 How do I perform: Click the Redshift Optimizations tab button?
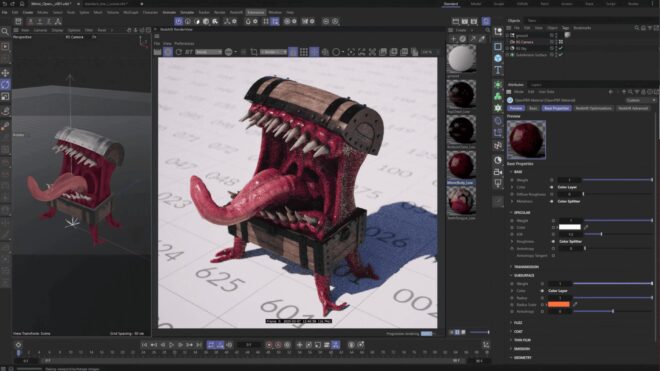593,108
